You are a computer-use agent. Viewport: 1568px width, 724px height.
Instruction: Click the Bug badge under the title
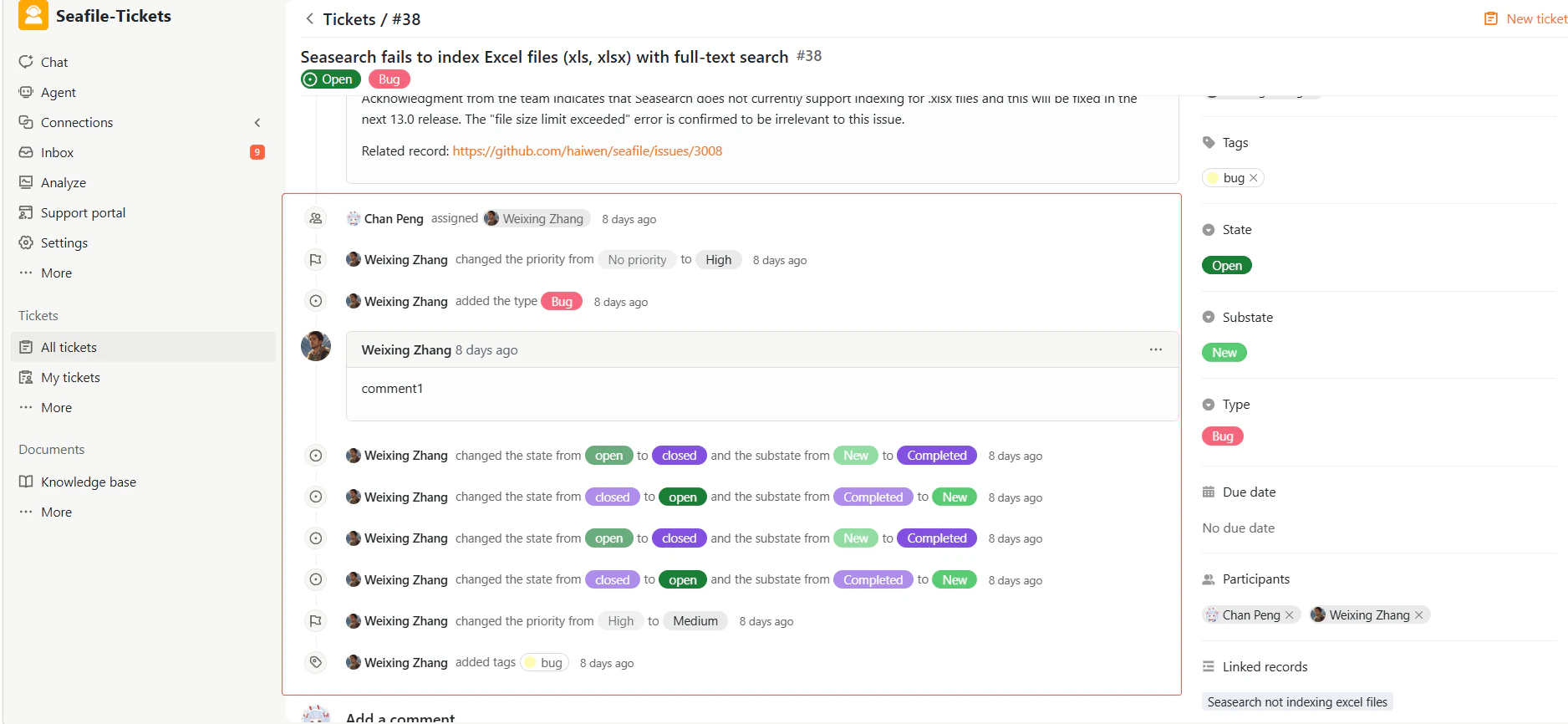389,79
